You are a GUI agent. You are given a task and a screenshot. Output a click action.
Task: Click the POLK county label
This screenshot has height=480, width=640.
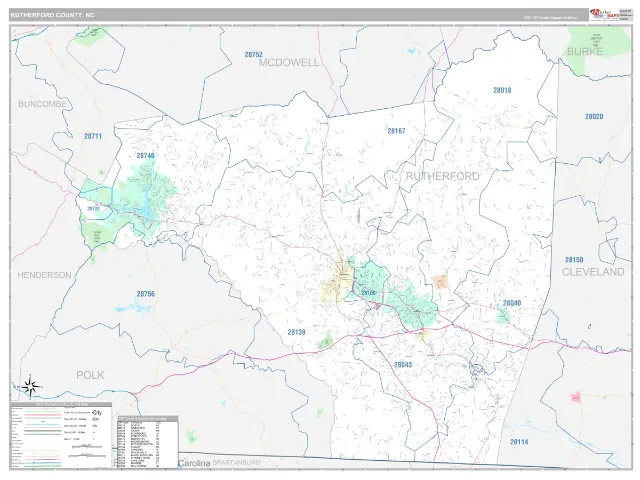tap(90, 375)
